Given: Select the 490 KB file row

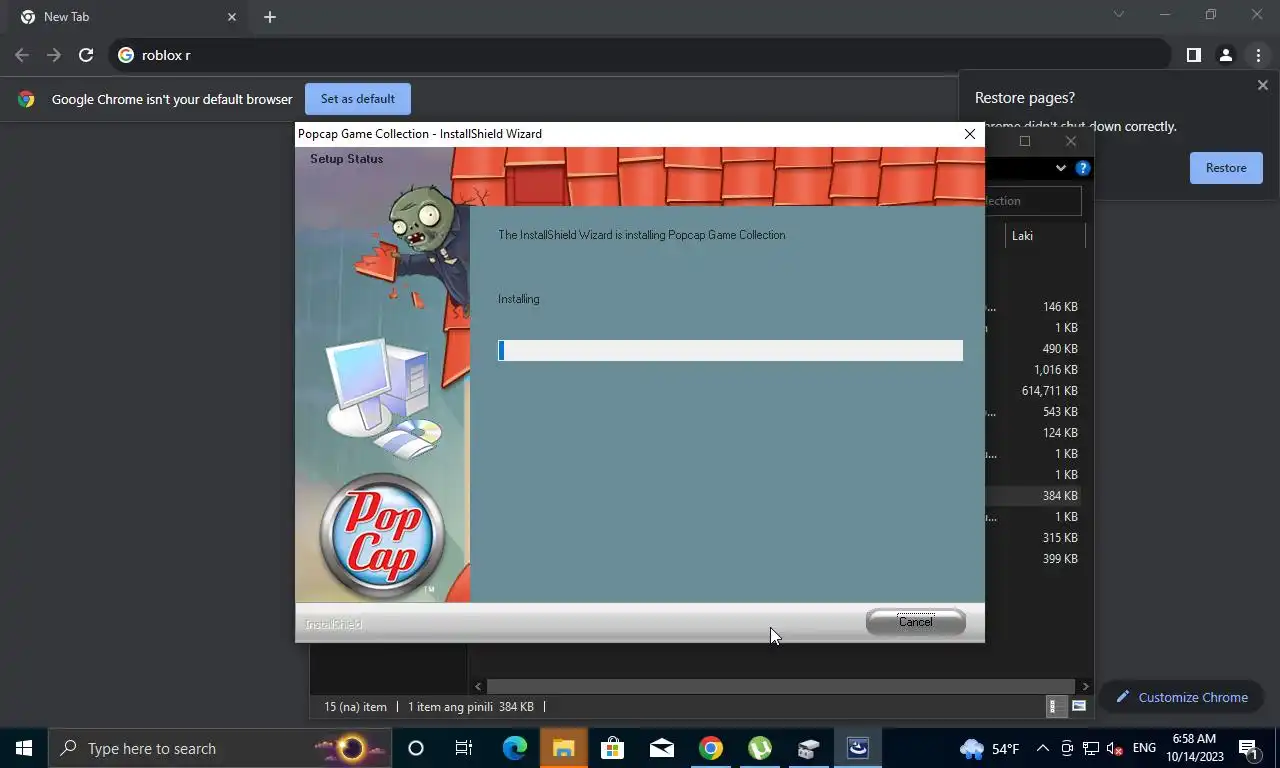Looking at the screenshot, I should [x=1034, y=349].
